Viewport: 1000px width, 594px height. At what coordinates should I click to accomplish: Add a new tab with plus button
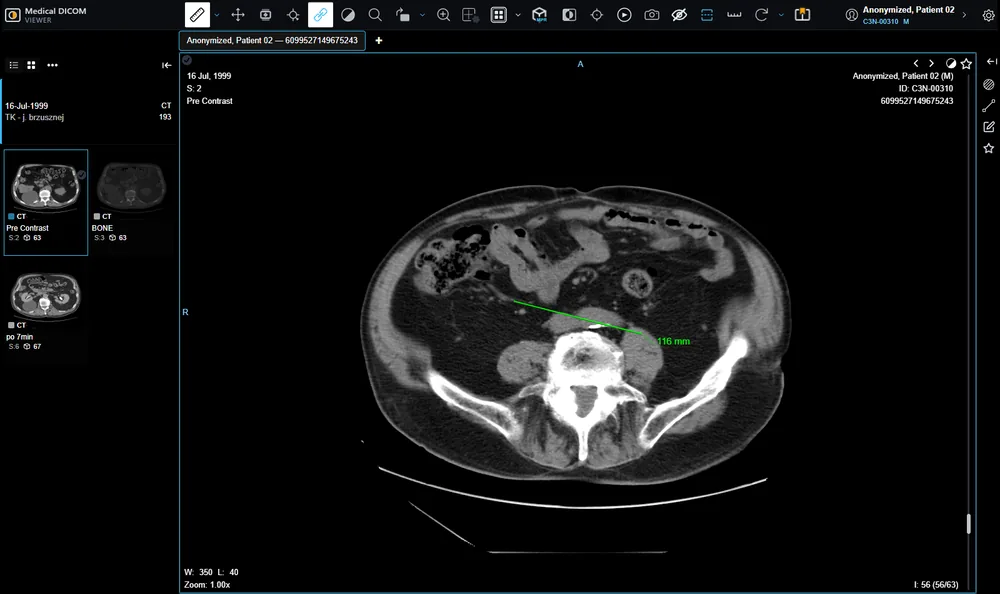[x=379, y=40]
